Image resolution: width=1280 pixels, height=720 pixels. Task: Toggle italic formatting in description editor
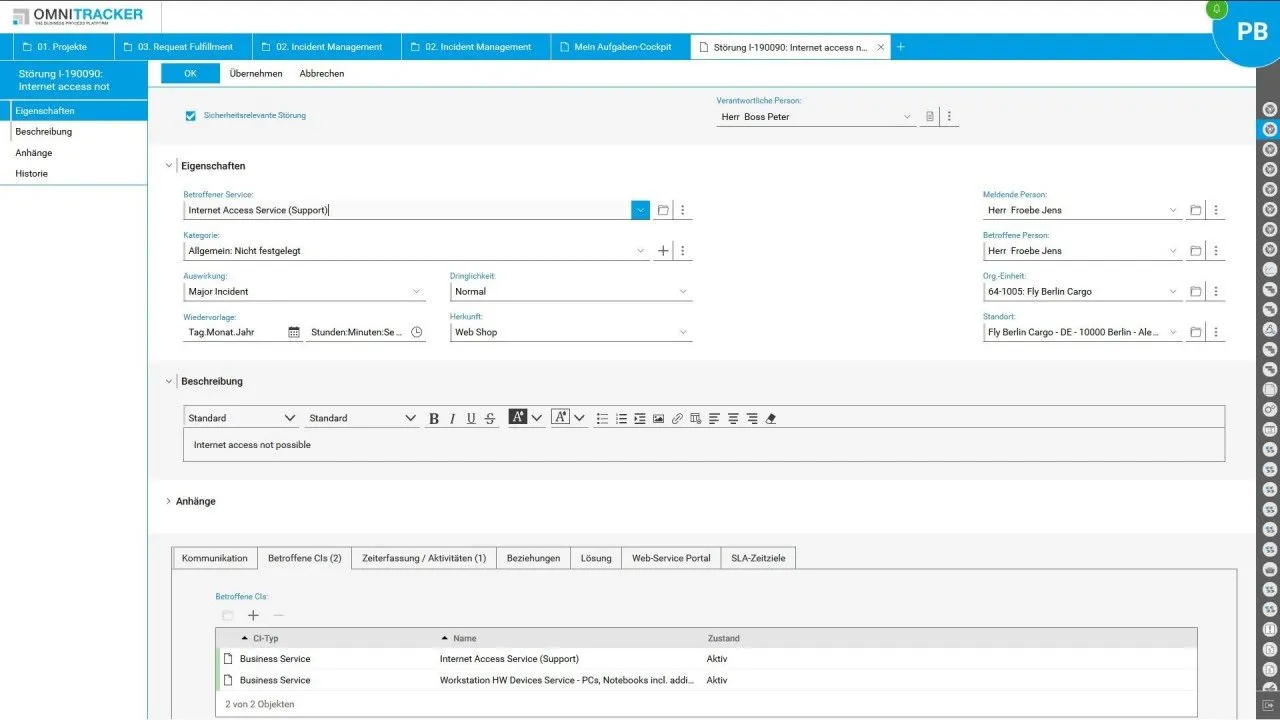(x=452, y=418)
